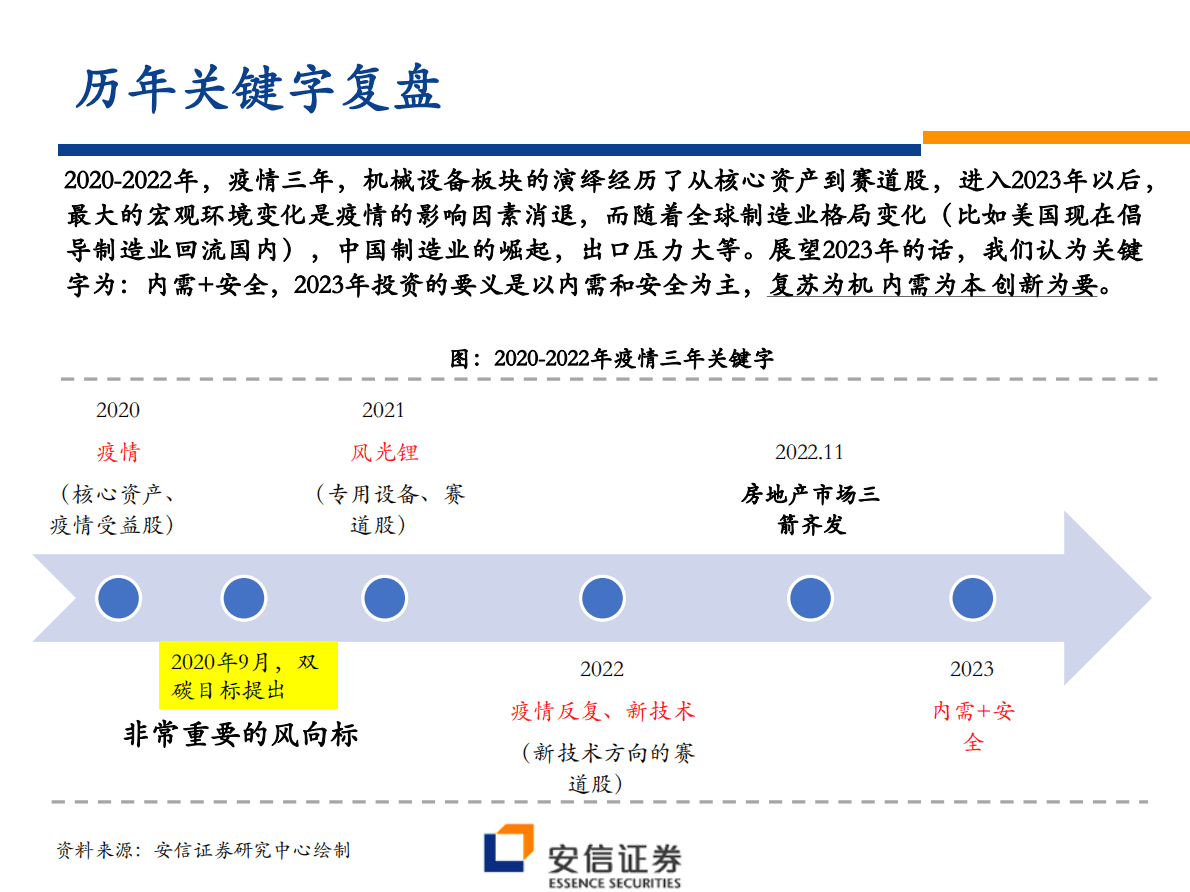Select the red keyword 疫情 under 2020

pos(118,451)
